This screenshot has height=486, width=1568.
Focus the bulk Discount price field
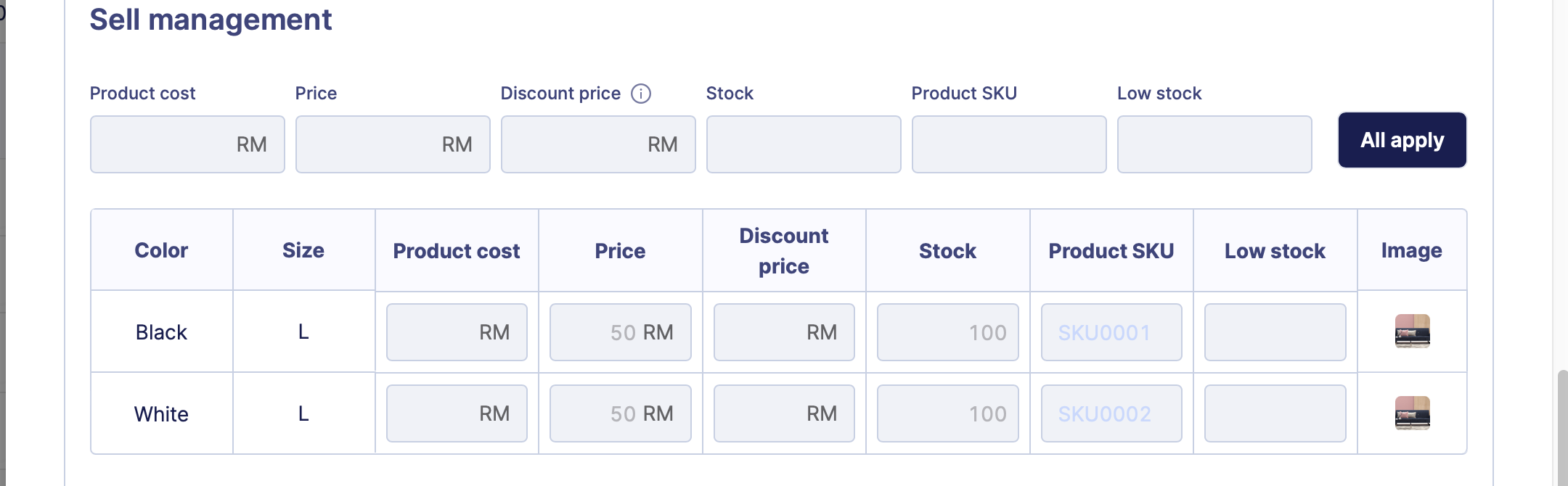(598, 144)
